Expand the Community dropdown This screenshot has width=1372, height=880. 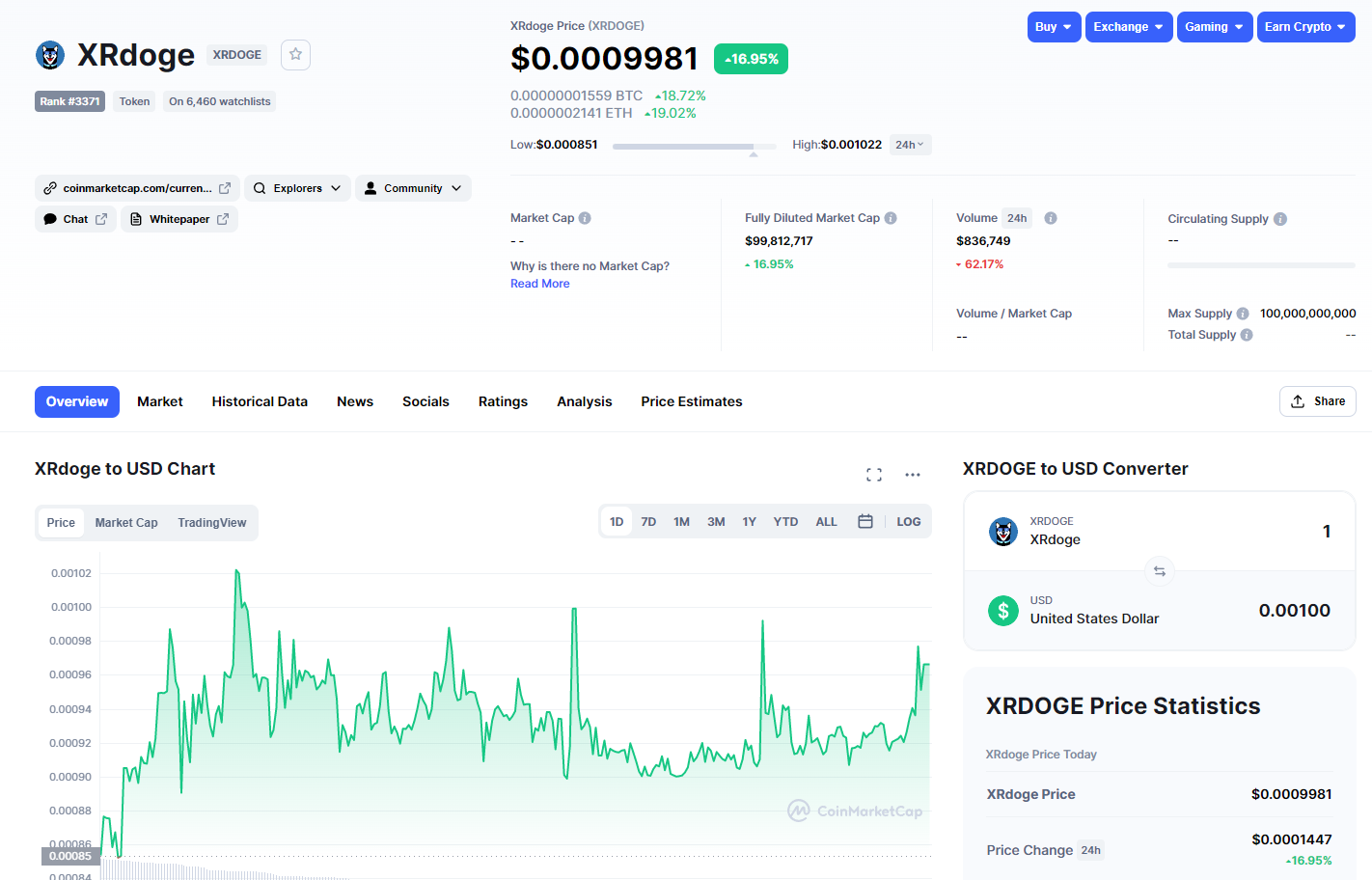(413, 188)
